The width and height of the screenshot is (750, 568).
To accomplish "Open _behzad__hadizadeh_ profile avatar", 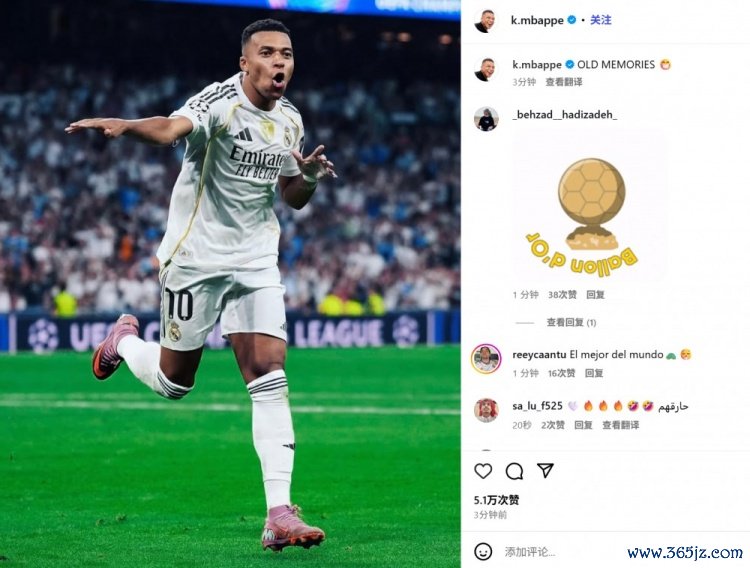I will click(x=486, y=118).
